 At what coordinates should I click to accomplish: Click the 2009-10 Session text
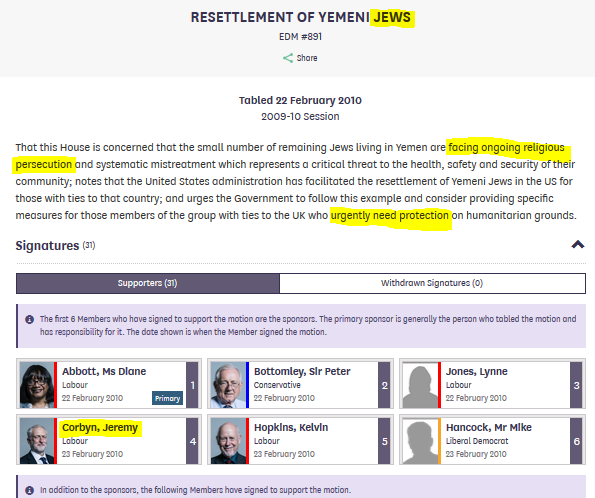coord(300,117)
